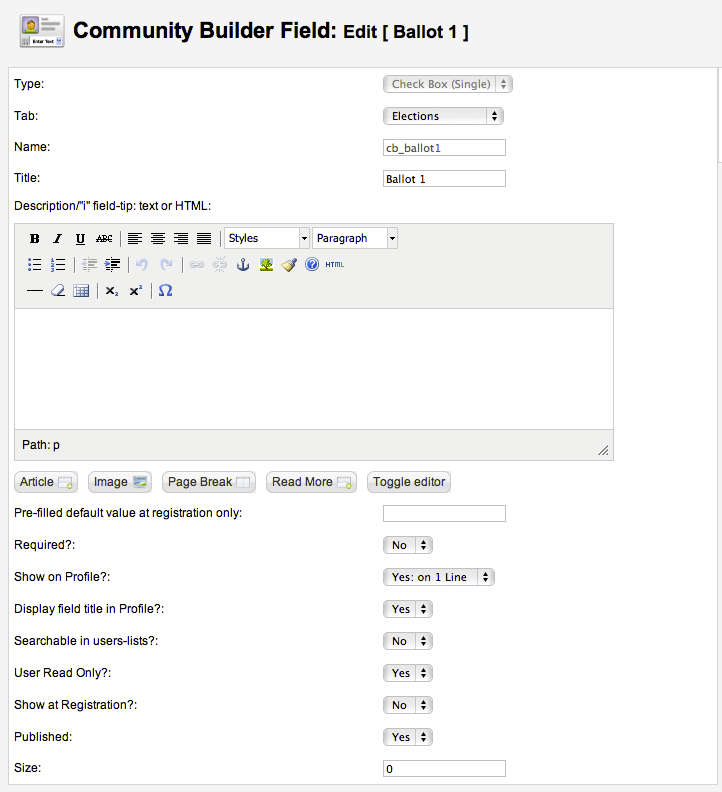Toggle bold formatting in the editor
The image size is (722, 792).
tap(35, 239)
